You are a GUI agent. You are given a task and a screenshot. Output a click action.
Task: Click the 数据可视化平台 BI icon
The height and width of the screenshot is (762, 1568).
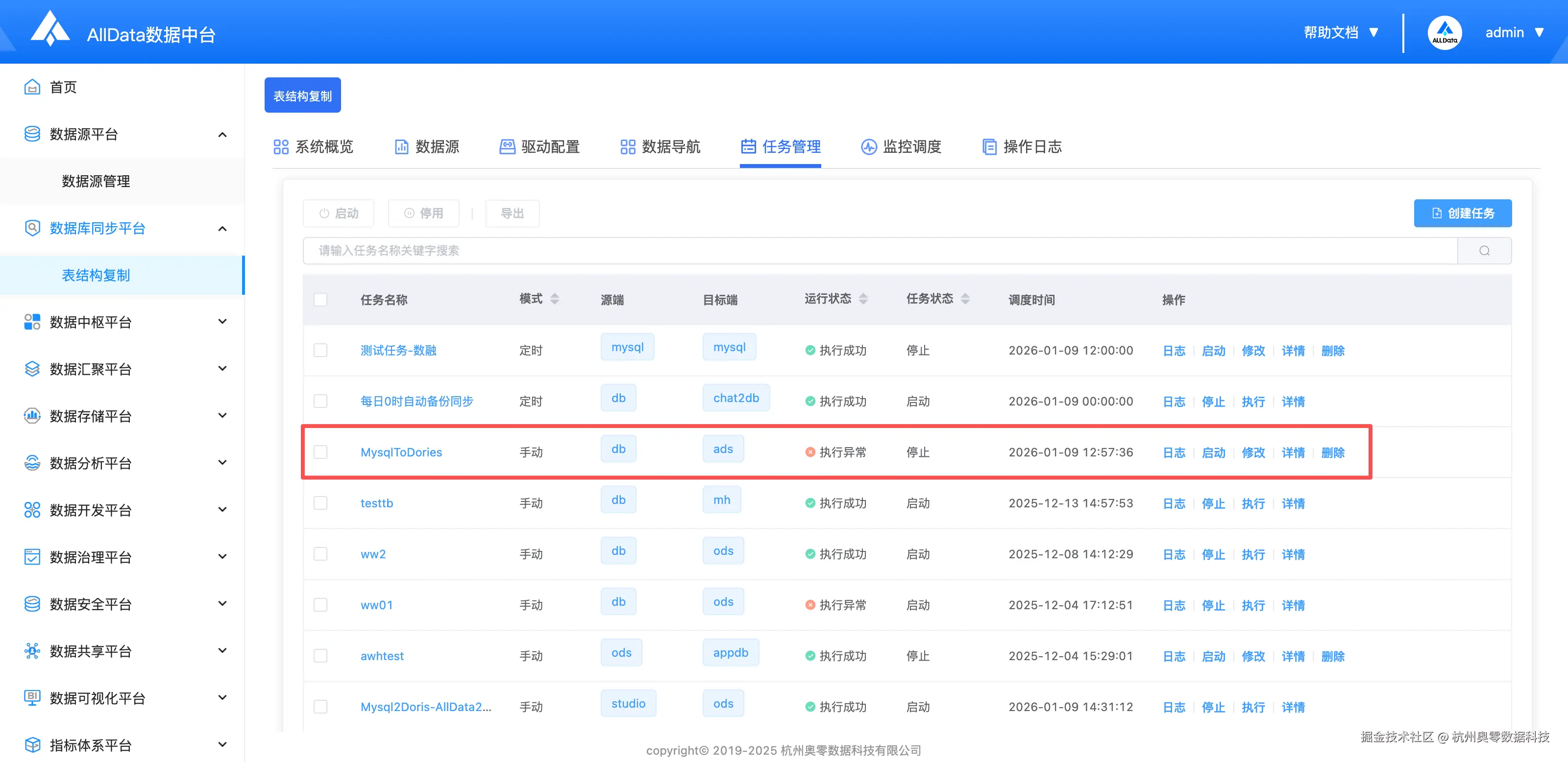tap(32, 697)
